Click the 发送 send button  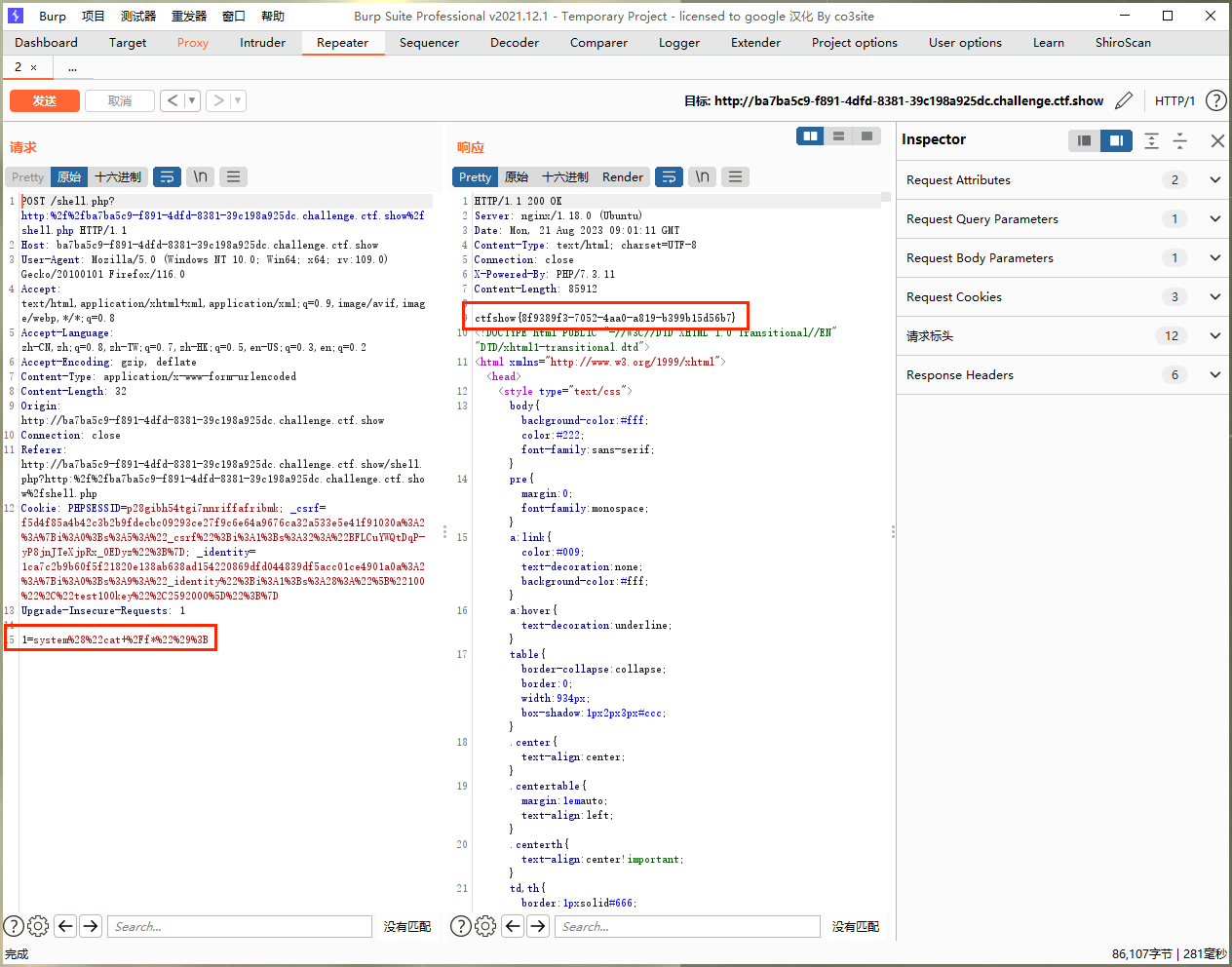point(45,100)
